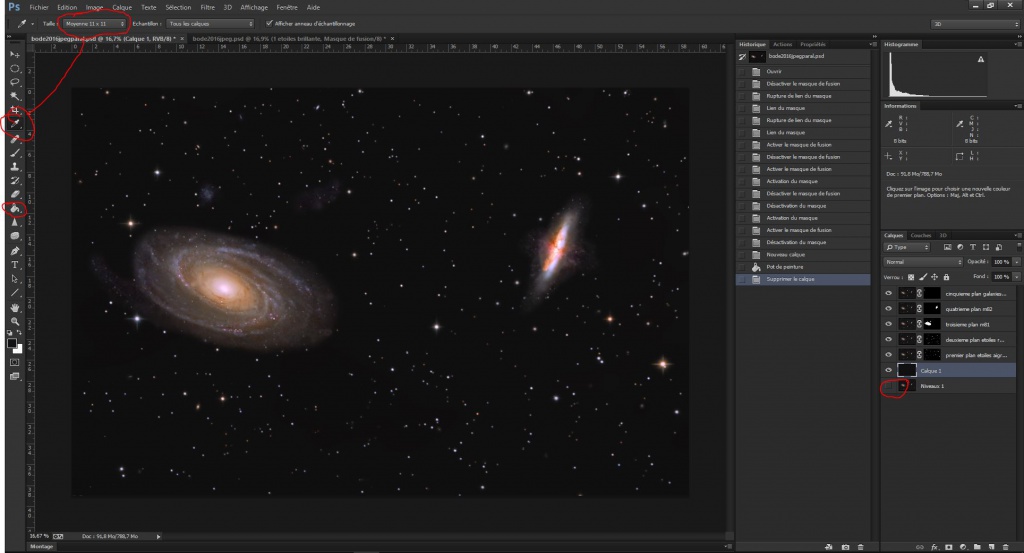Switch to the Couches tab
This screenshot has height=553, width=1024.
pyautogui.click(x=920, y=235)
